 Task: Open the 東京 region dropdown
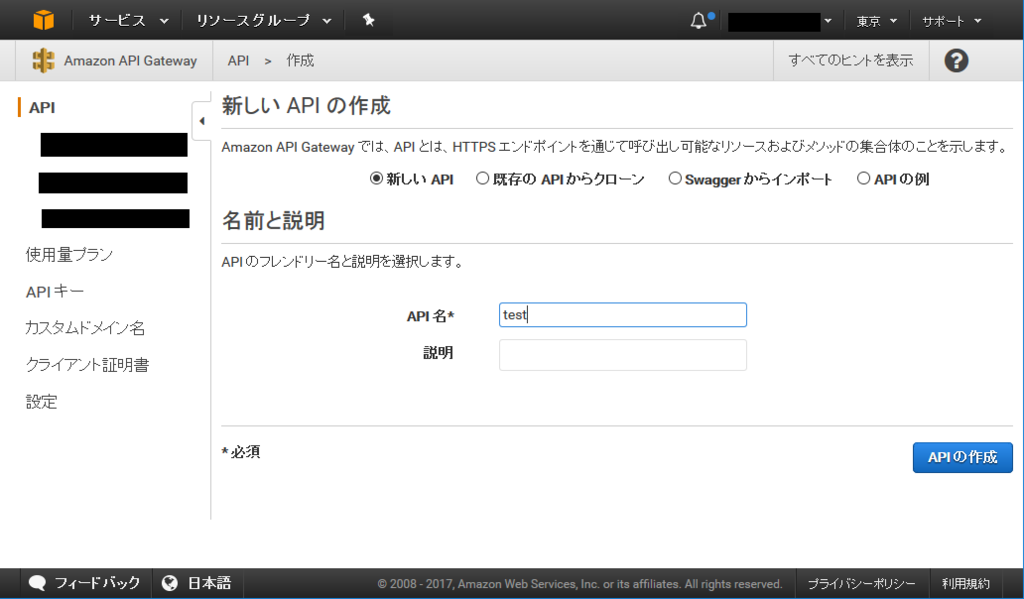pyautogui.click(x=876, y=22)
